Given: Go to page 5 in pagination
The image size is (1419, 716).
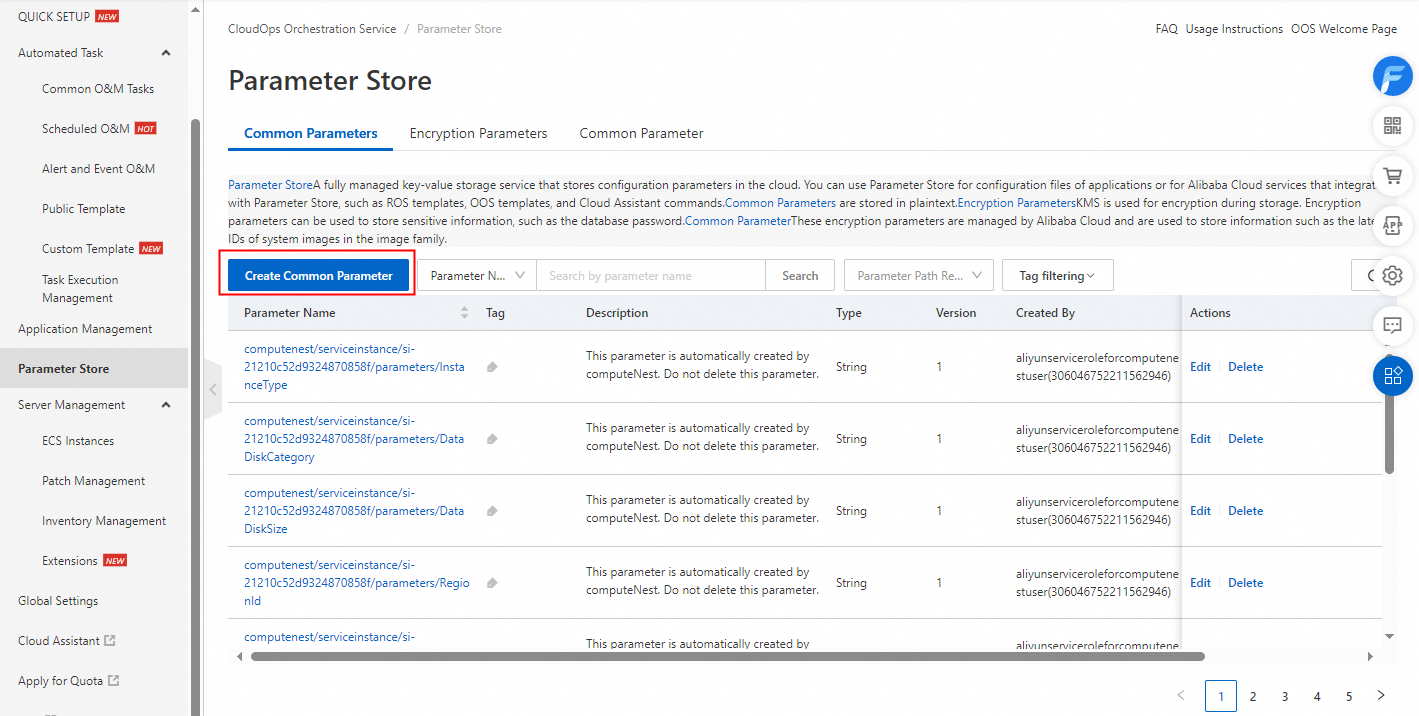Looking at the screenshot, I should point(1349,696).
